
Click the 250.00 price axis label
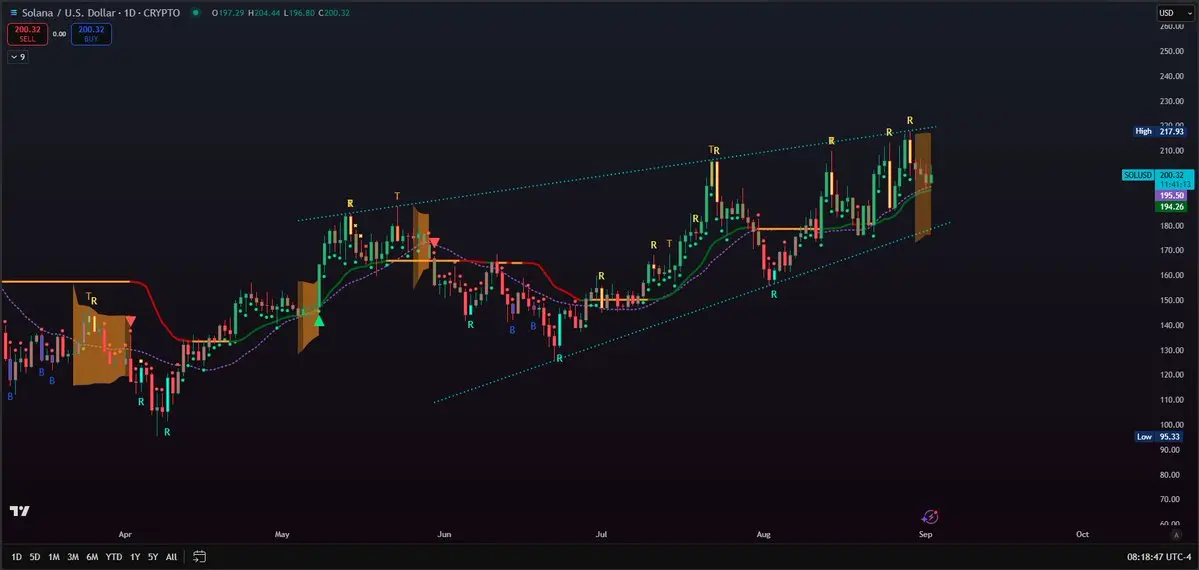click(1171, 51)
